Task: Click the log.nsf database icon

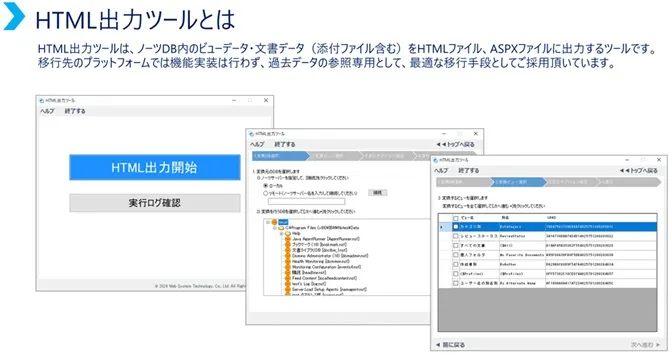Action: point(288,283)
